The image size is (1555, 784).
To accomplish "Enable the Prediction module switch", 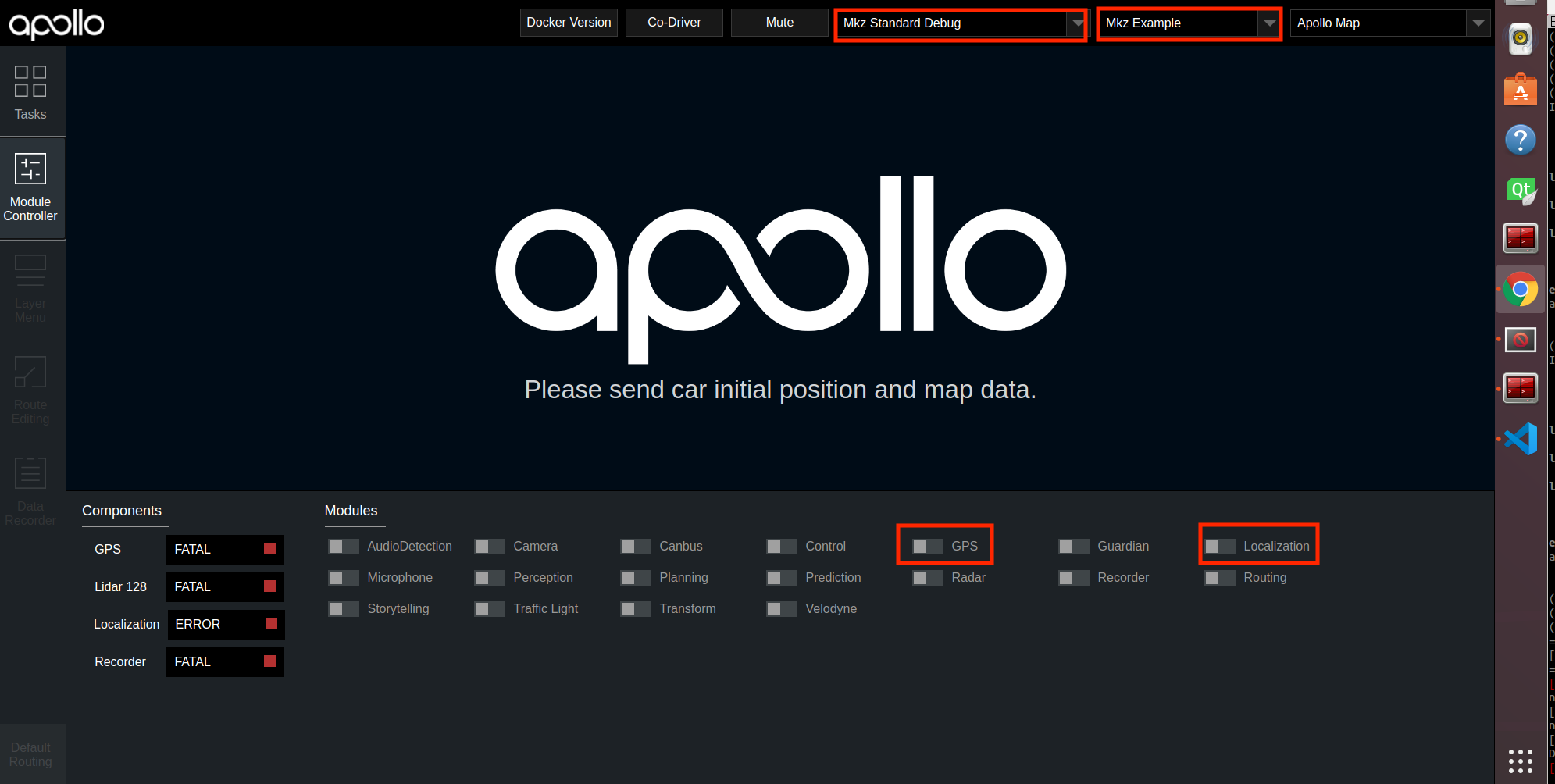I will (782, 578).
